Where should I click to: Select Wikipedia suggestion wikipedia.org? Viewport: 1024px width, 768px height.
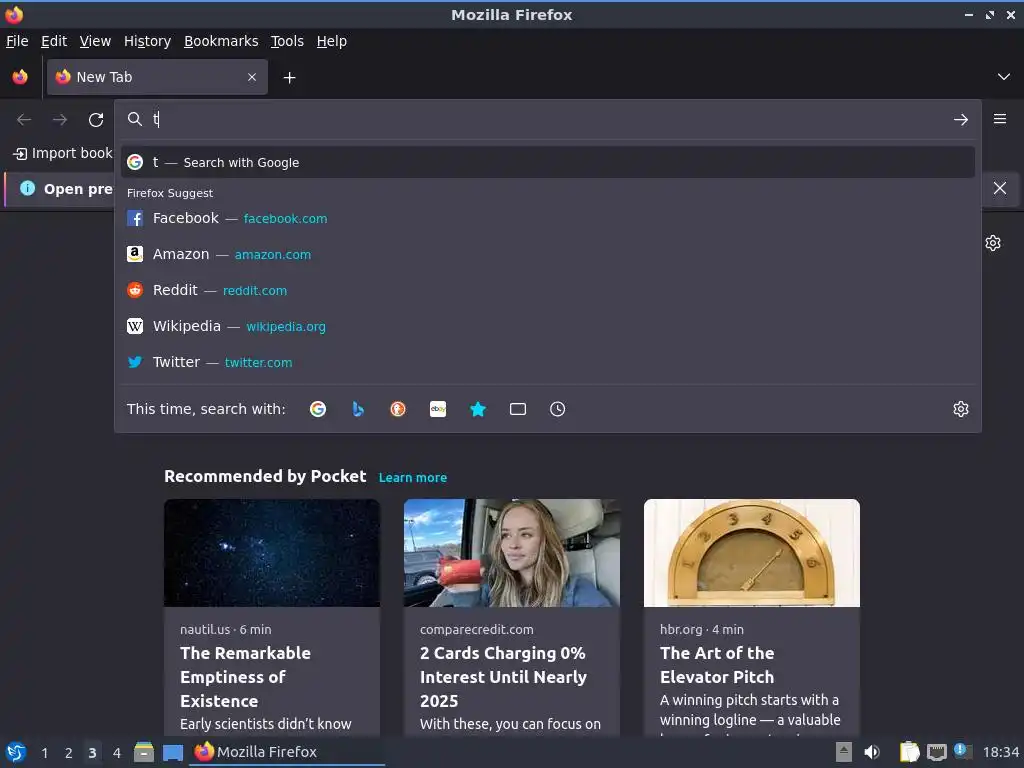(547, 326)
